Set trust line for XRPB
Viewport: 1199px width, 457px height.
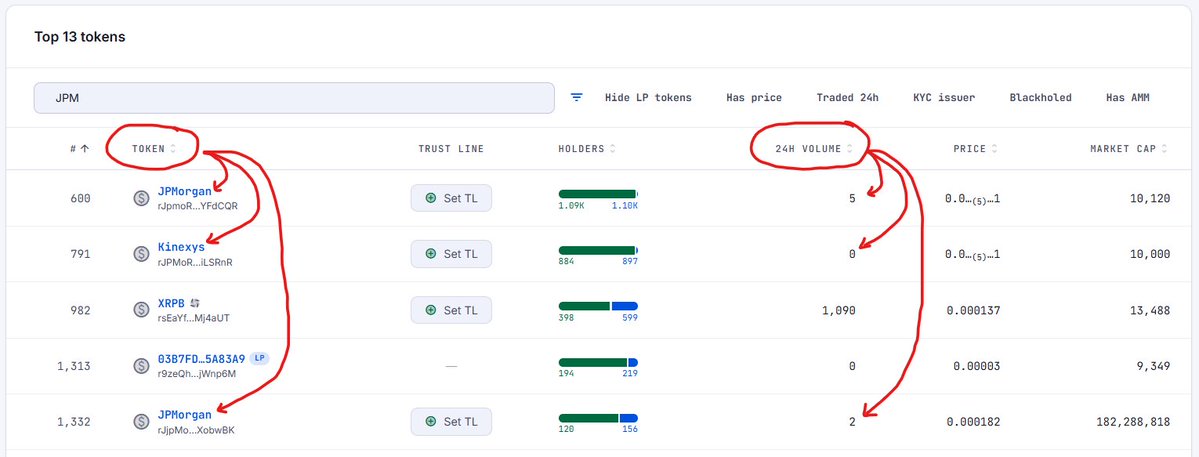[451, 310]
